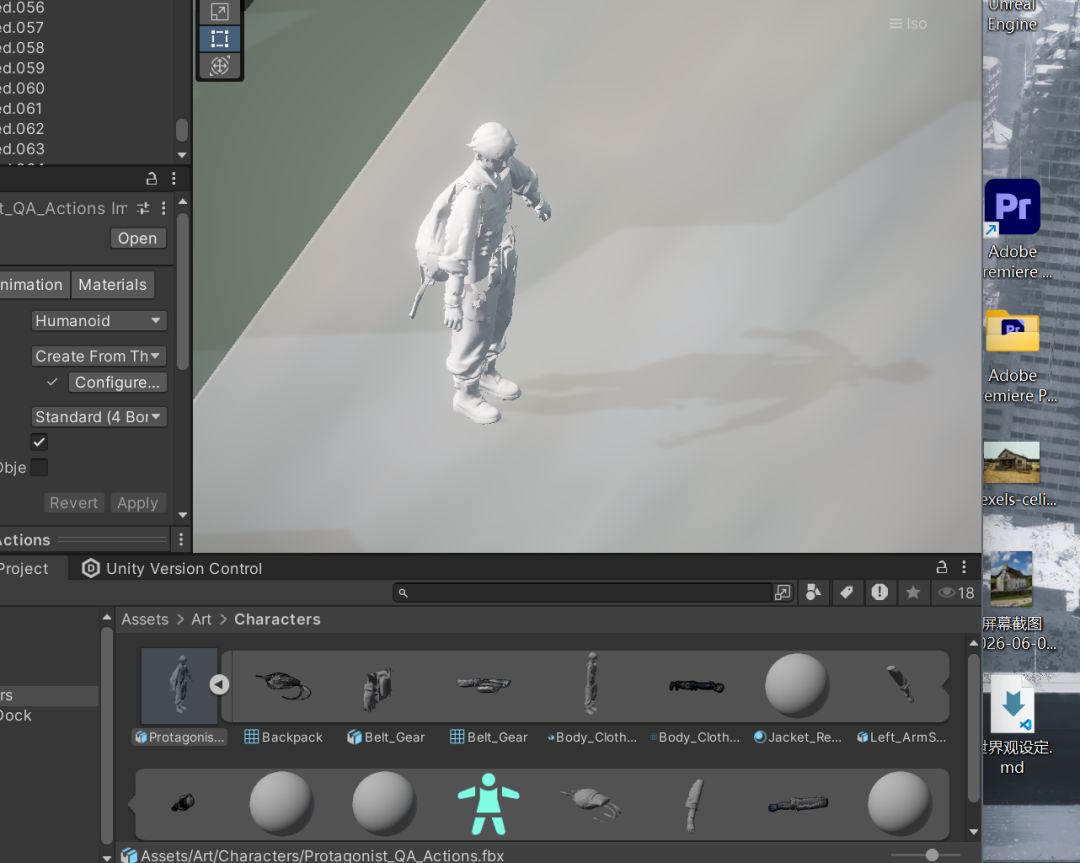Save the search to Favorites with the star

913,592
